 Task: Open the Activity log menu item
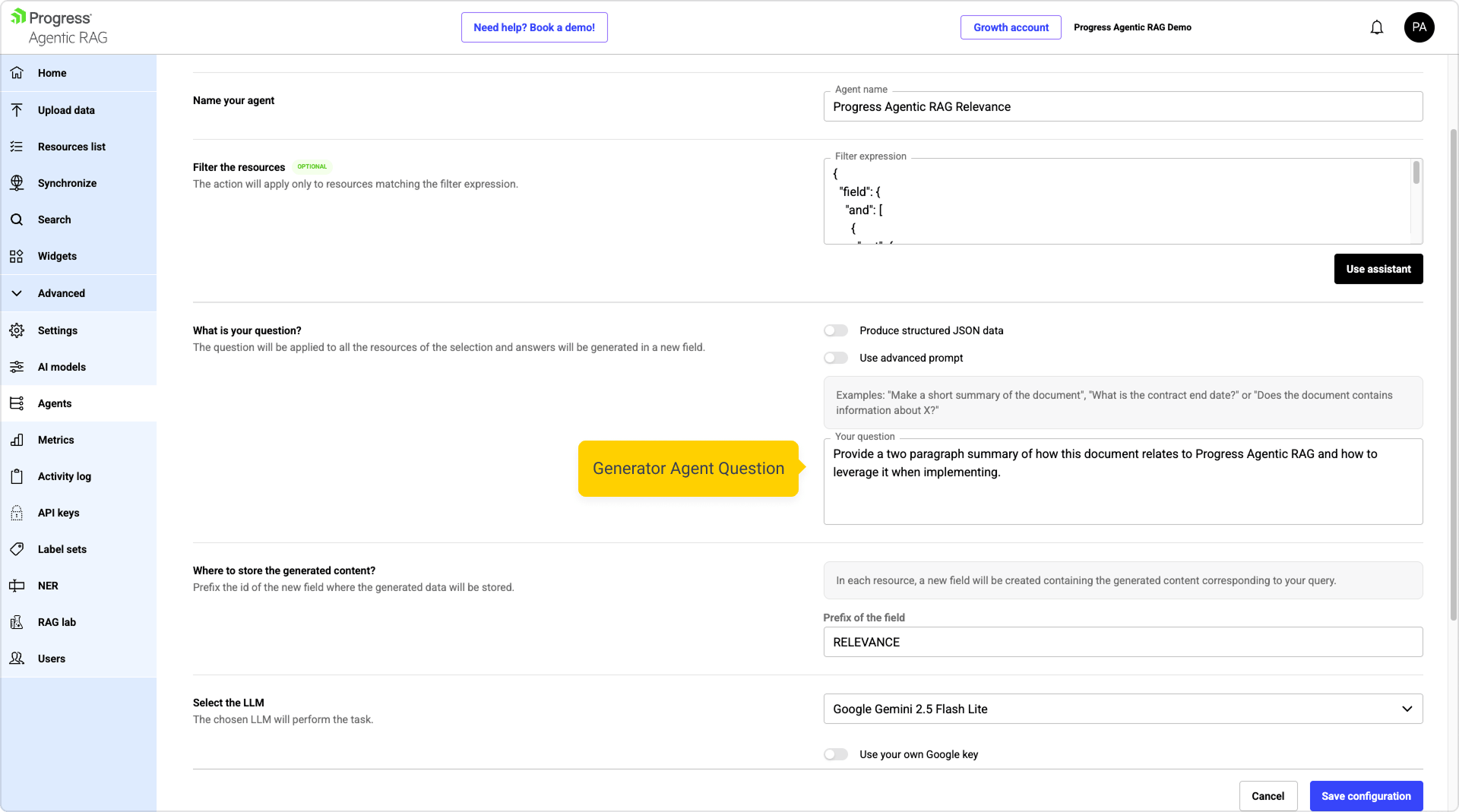(65, 476)
